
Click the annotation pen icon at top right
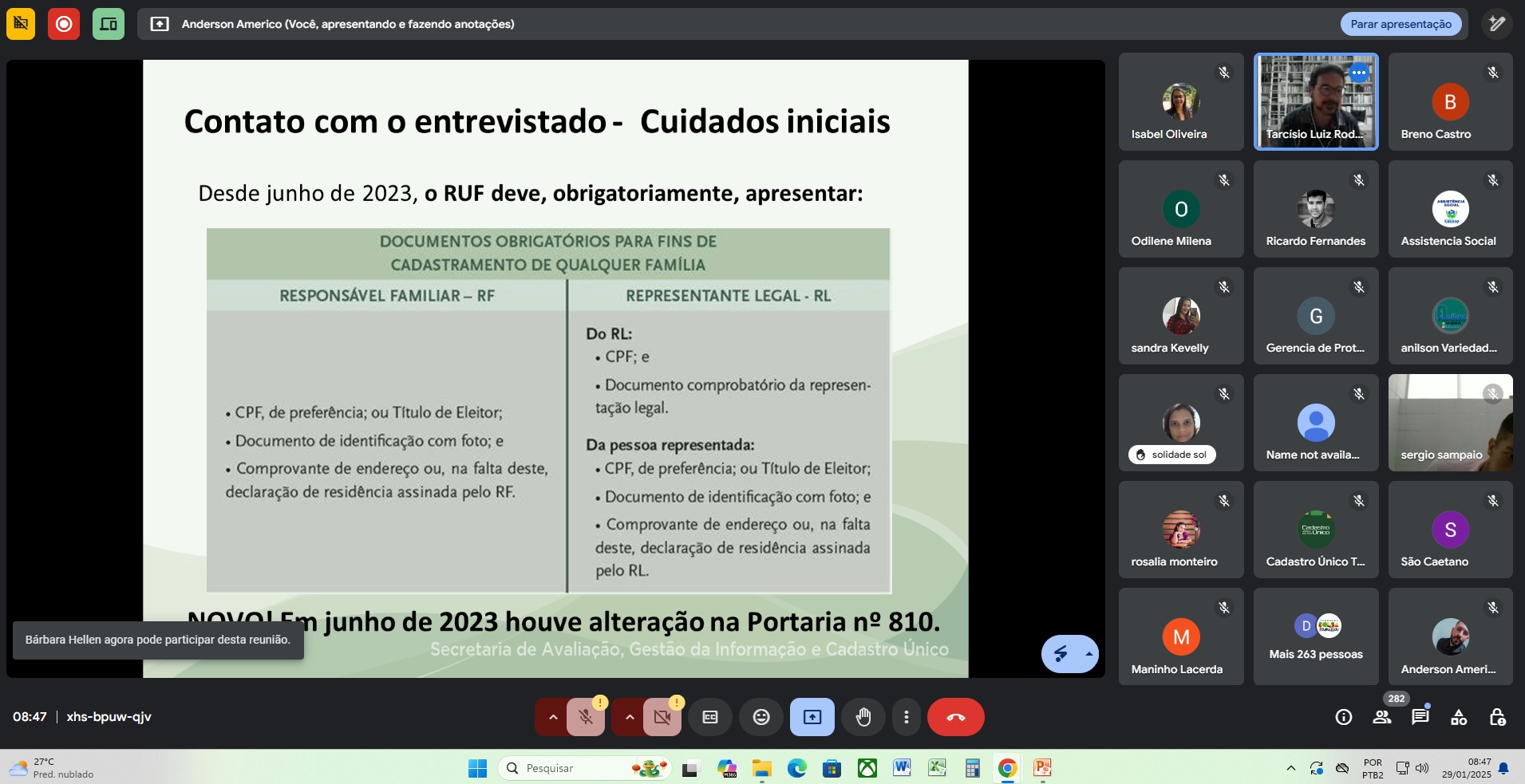pyautogui.click(x=1496, y=24)
